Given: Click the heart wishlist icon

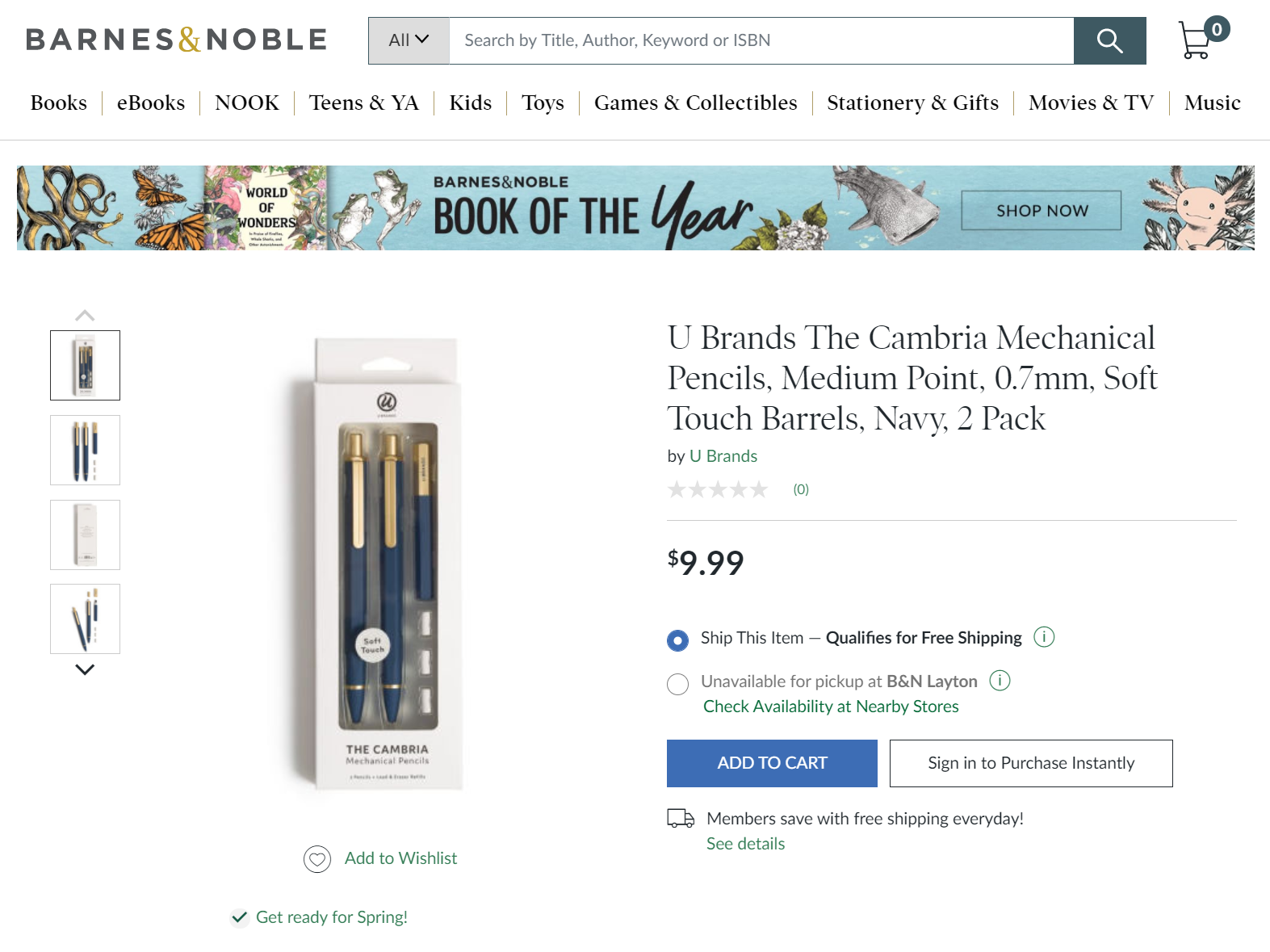Looking at the screenshot, I should point(317,859).
